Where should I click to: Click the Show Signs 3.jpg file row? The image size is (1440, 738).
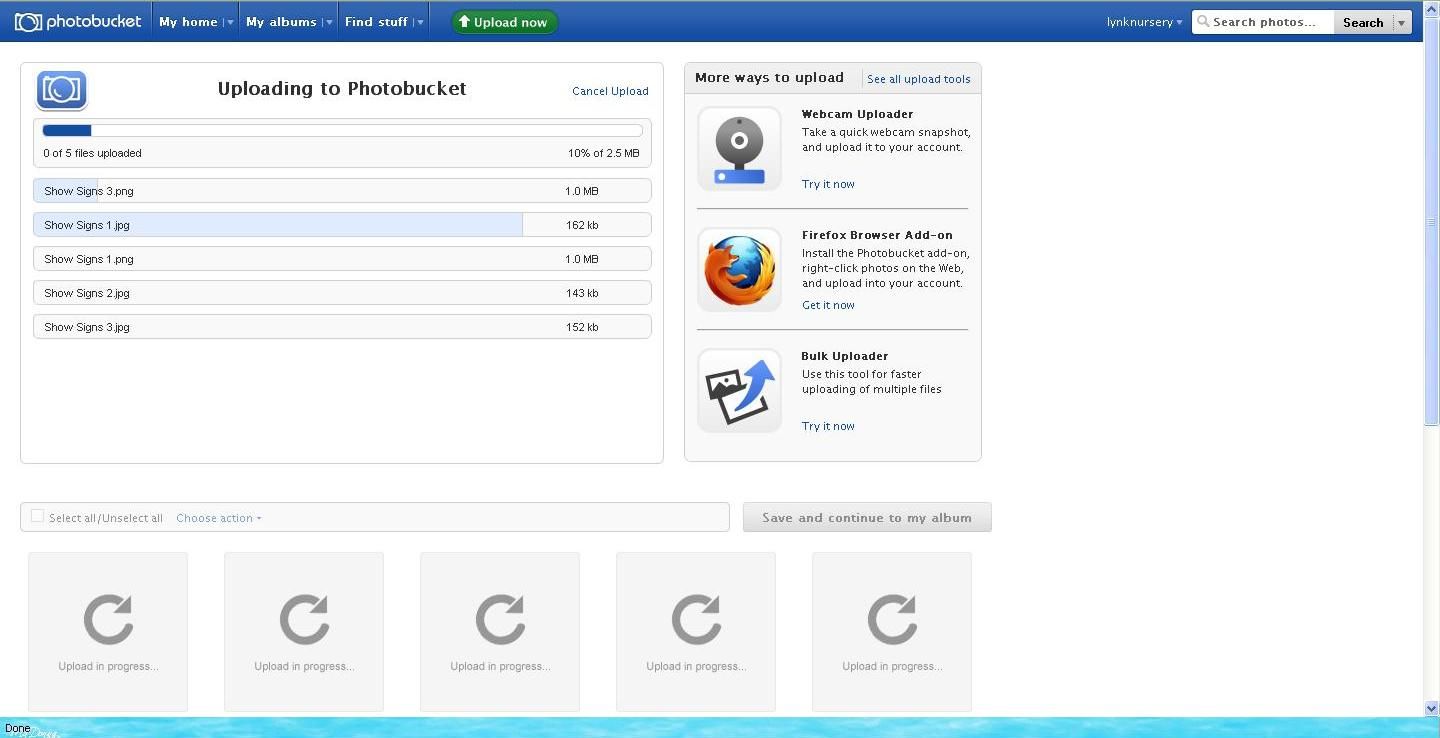pyautogui.click(x=342, y=326)
